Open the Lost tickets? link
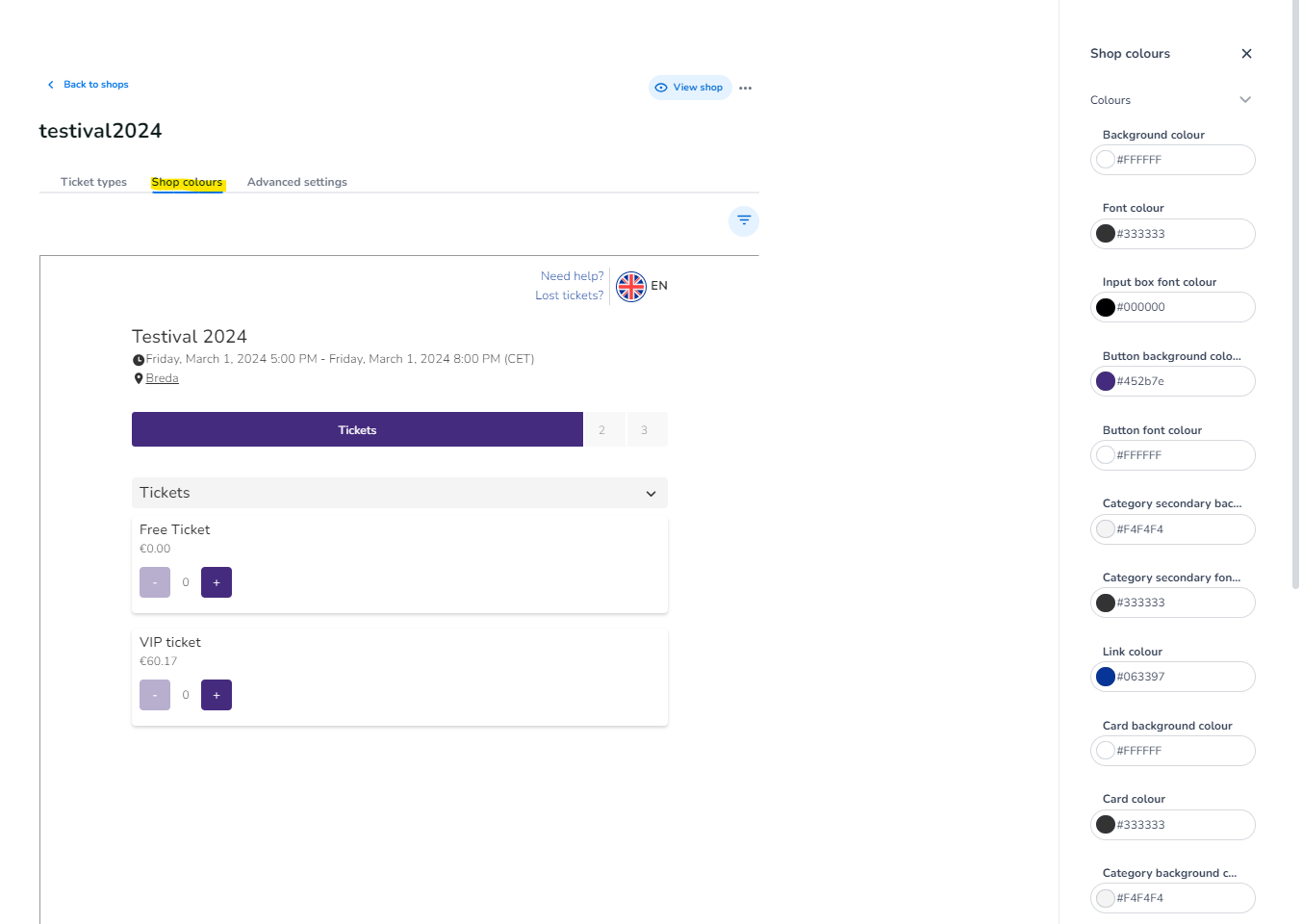 point(569,295)
